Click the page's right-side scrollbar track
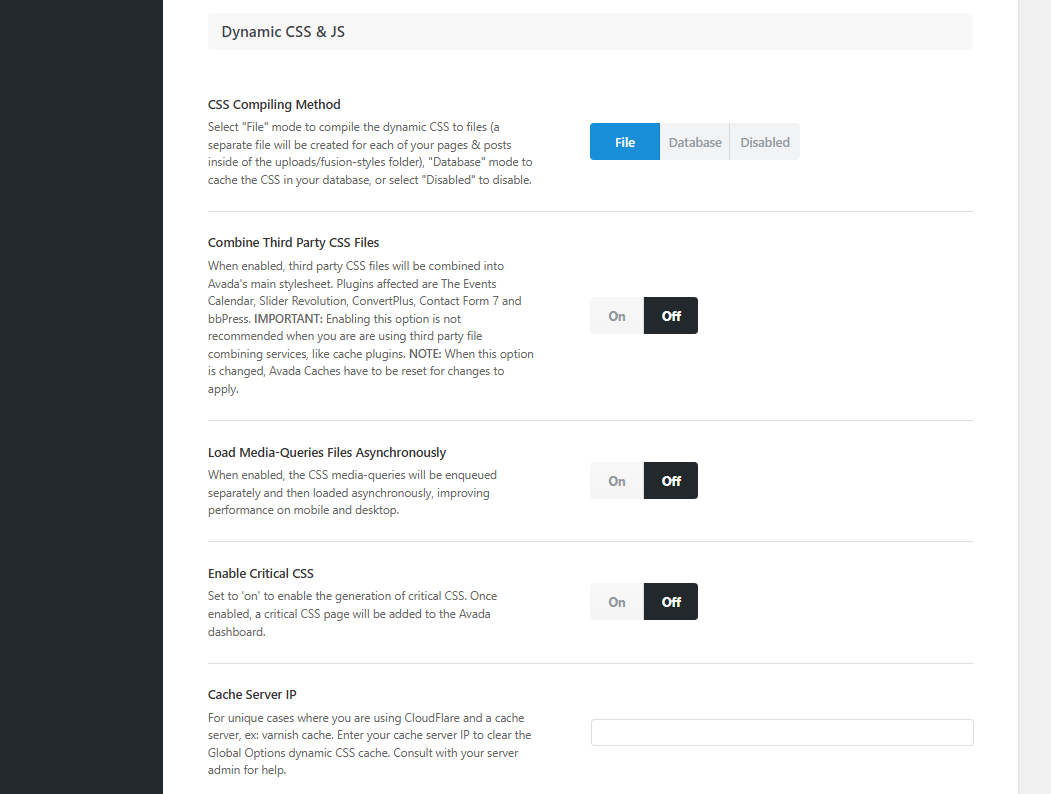Viewport: 1051px width, 794px height. point(1034,400)
